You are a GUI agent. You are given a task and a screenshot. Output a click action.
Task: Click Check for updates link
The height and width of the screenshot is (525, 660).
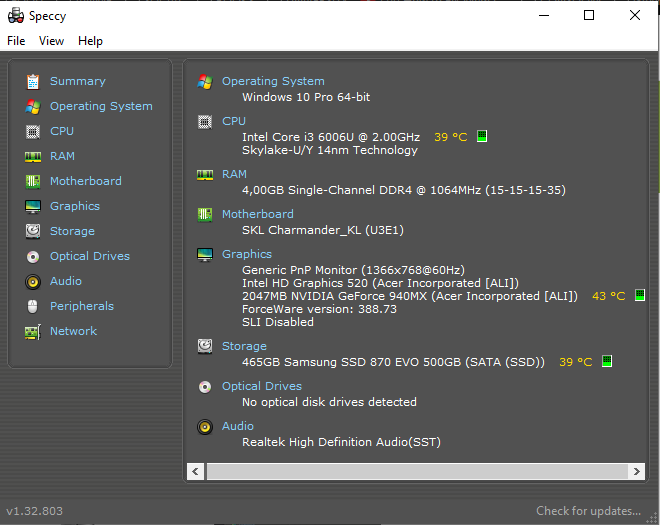(588, 511)
